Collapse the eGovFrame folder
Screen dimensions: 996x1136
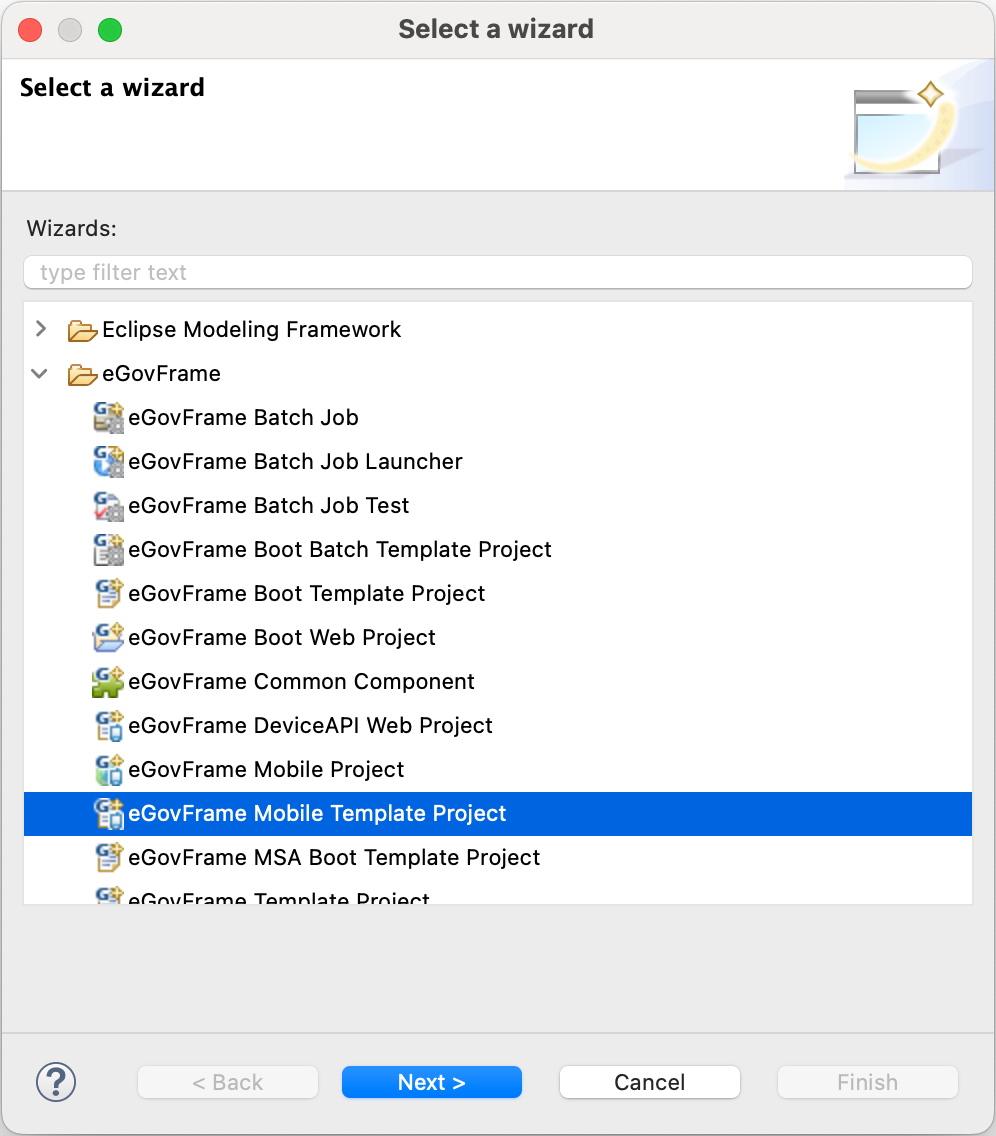pos(40,374)
